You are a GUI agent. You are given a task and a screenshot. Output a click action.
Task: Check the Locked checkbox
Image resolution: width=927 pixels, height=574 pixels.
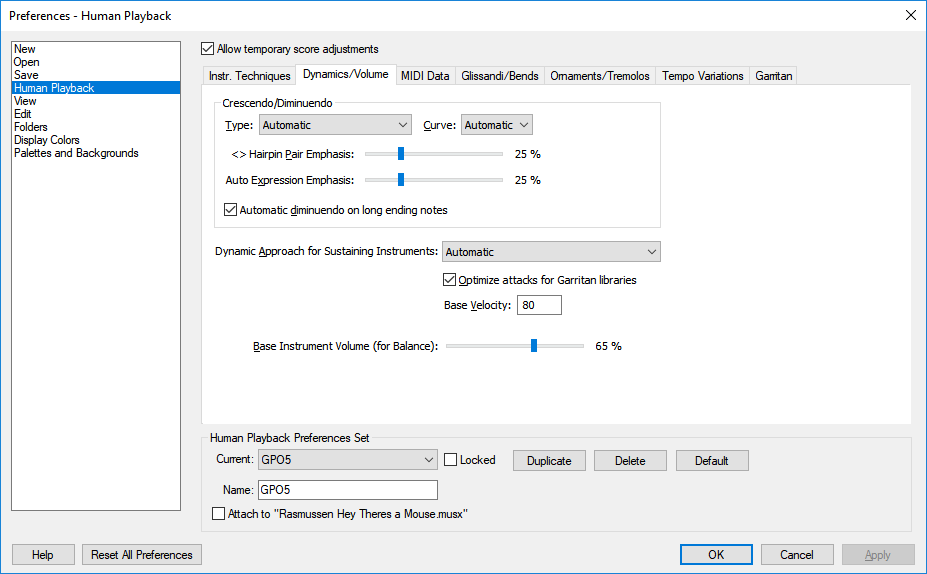click(x=451, y=460)
